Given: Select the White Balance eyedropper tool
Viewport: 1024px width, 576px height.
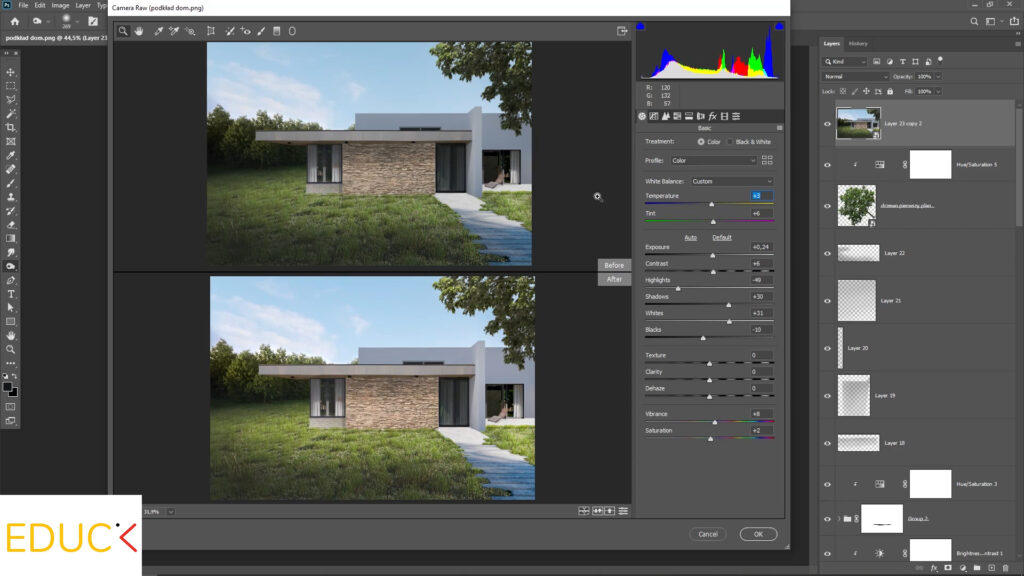Looking at the screenshot, I should click(x=159, y=31).
